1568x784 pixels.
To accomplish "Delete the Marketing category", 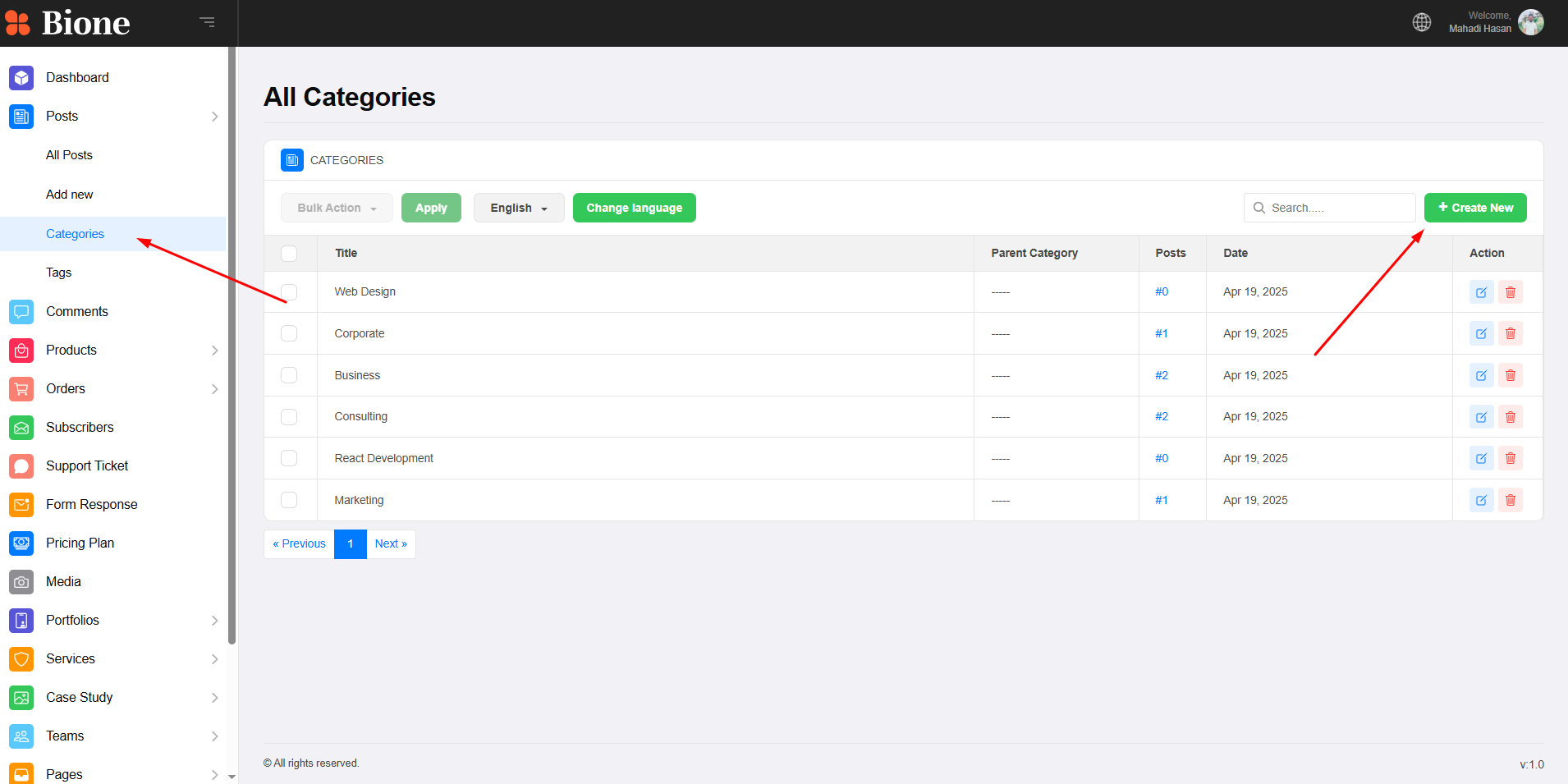I will (x=1511, y=500).
